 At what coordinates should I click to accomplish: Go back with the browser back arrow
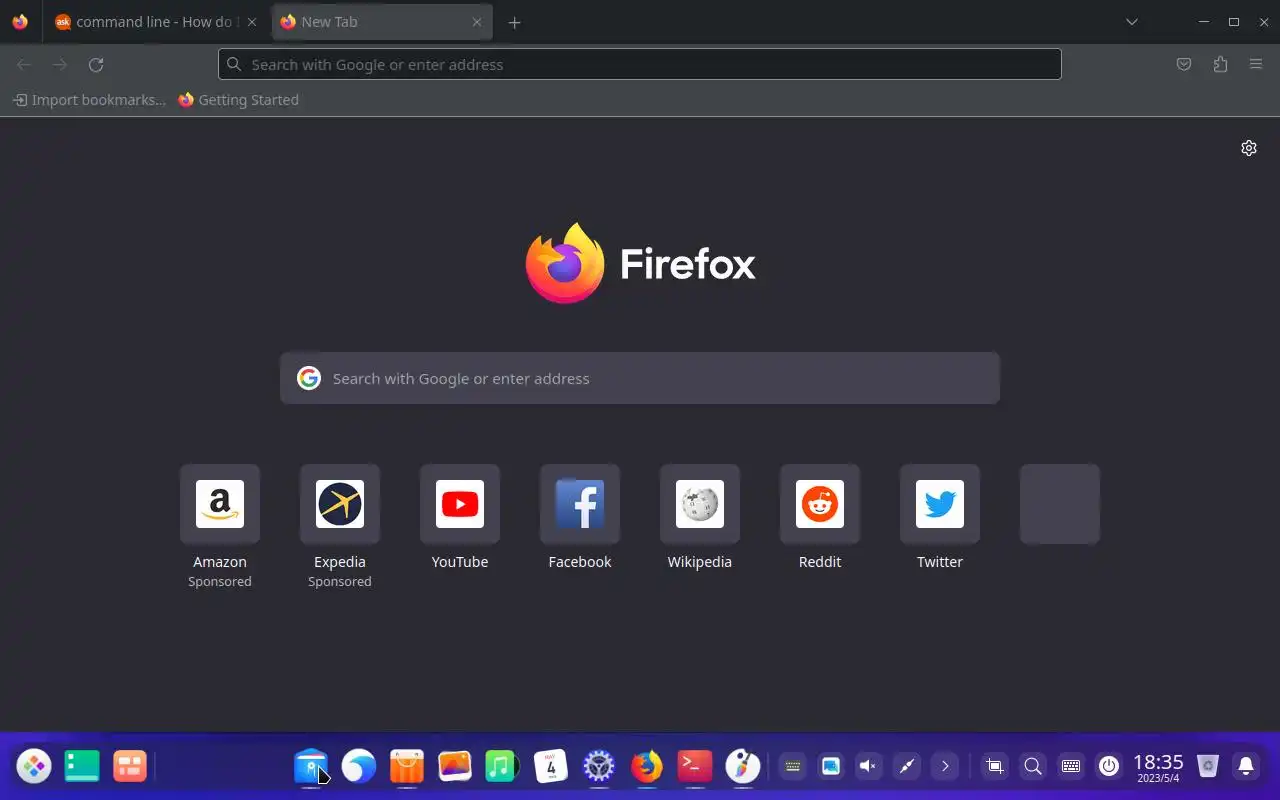(x=24, y=64)
